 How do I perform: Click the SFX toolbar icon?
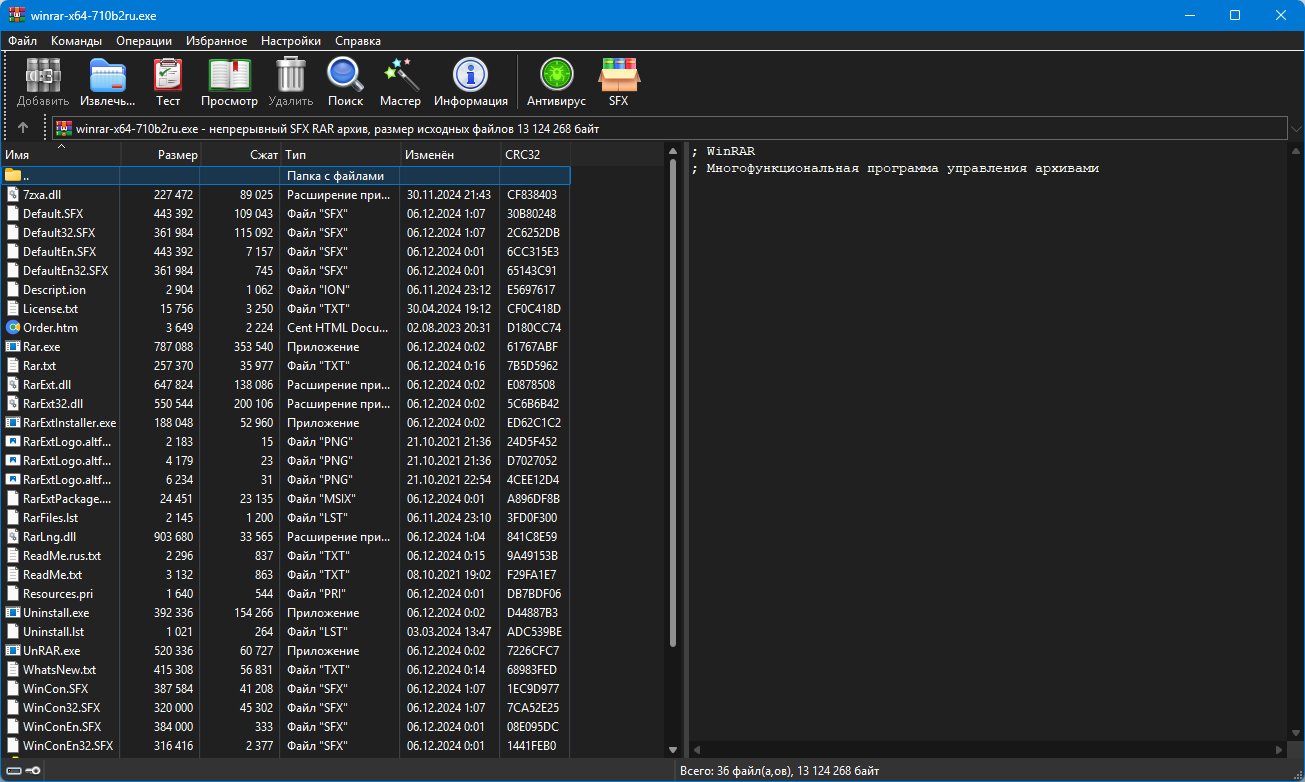click(618, 81)
